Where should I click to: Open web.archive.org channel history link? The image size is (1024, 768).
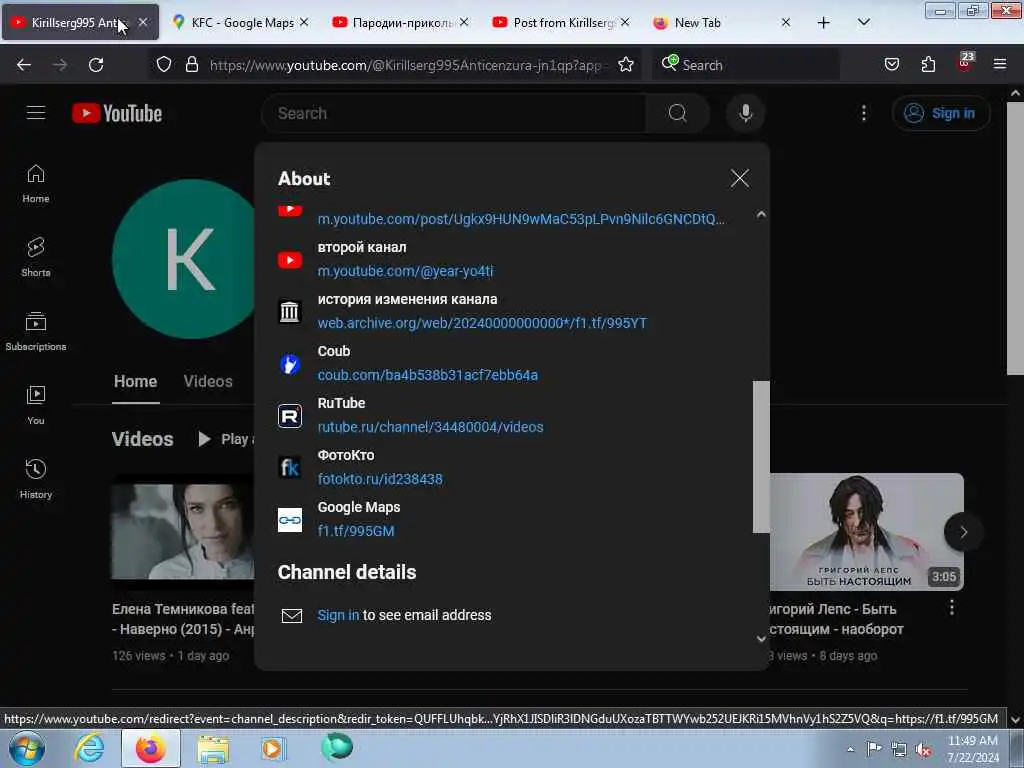click(x=482, y=323)
